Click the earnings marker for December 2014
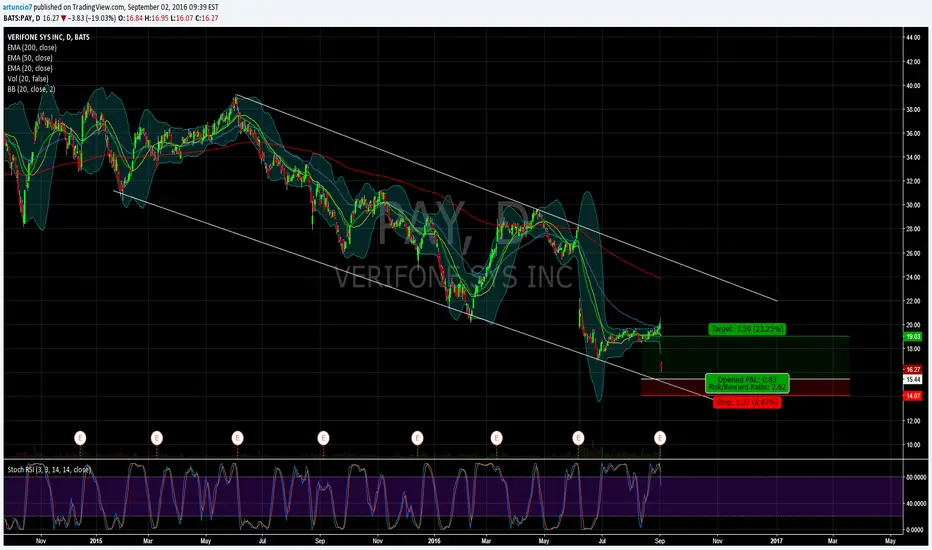Viewport: 932px width, 550px height. (80, 438)
